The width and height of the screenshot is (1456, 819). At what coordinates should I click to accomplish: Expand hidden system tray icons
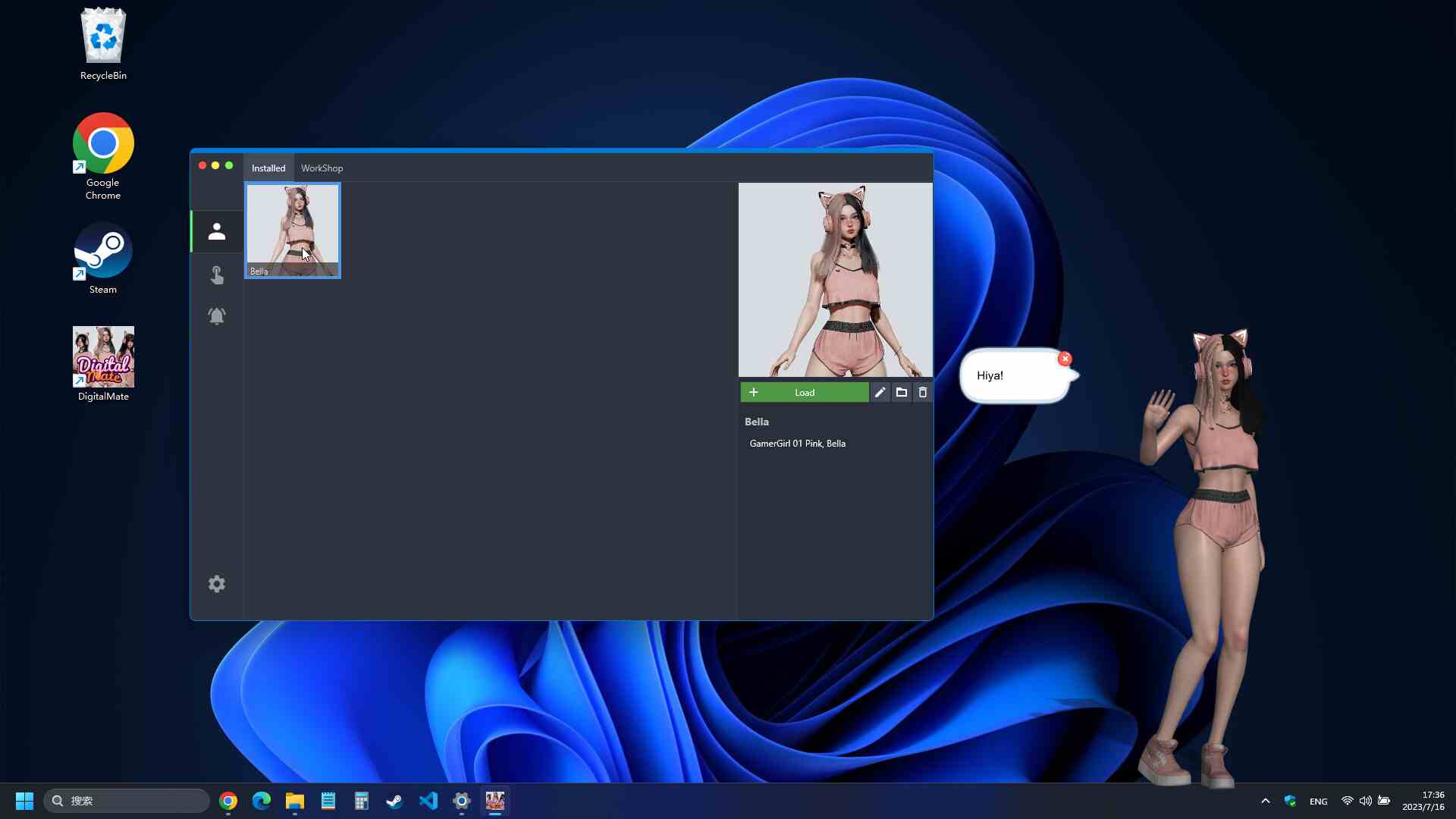(x=1265, y=801)
